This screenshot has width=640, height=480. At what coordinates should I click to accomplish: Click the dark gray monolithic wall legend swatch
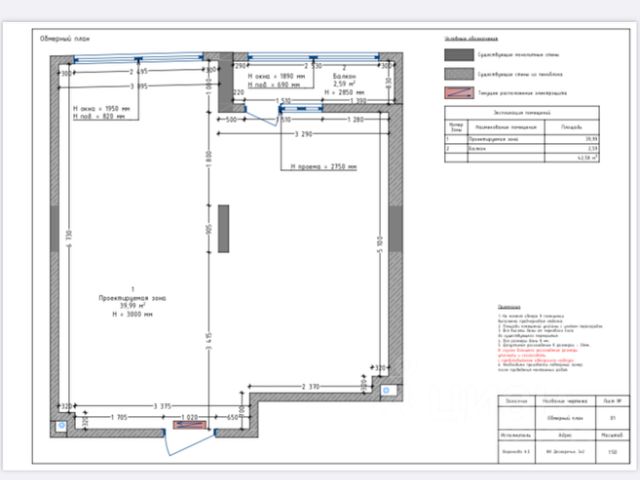(459, 55)
